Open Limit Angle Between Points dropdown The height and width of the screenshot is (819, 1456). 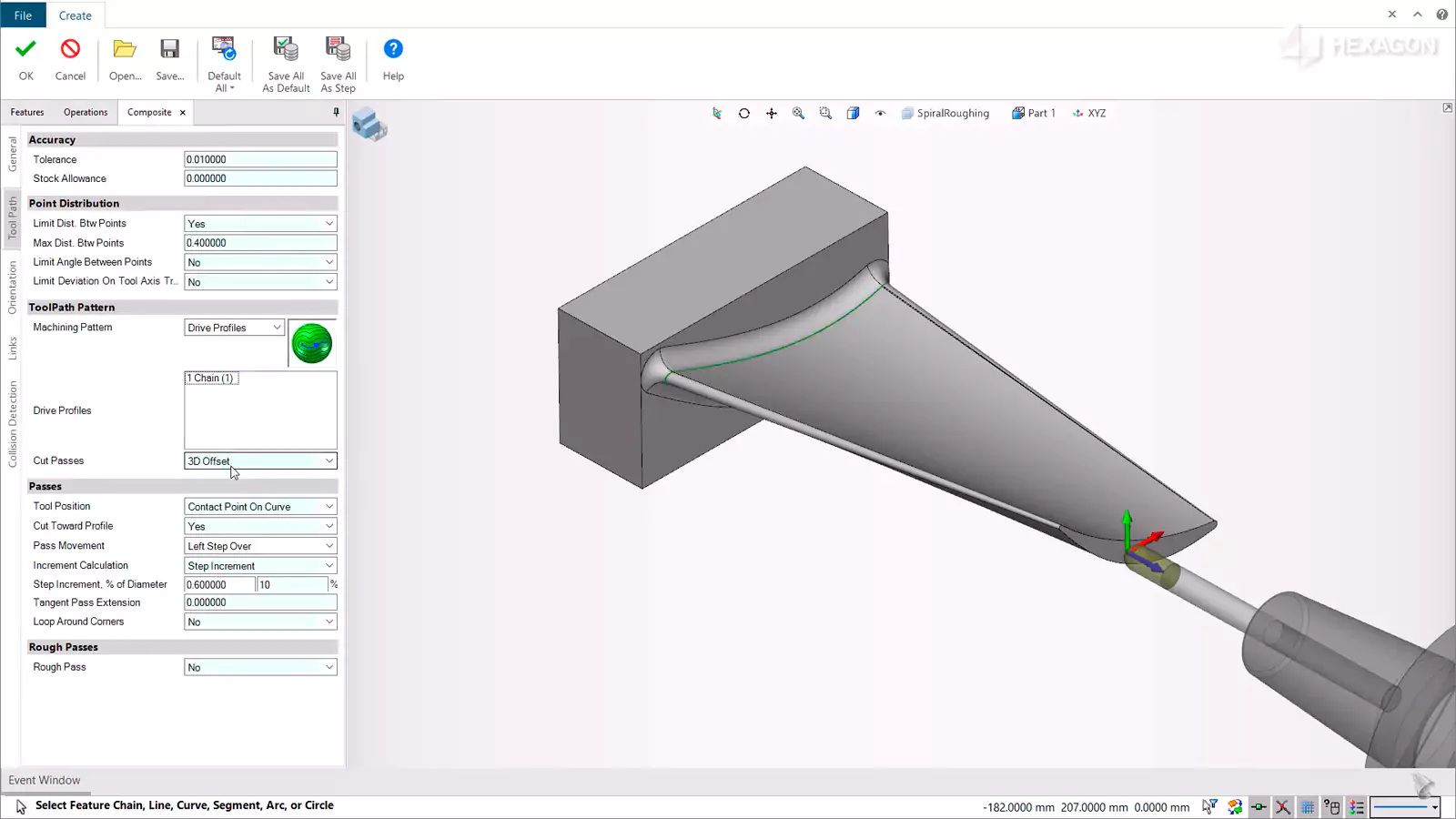260,262
